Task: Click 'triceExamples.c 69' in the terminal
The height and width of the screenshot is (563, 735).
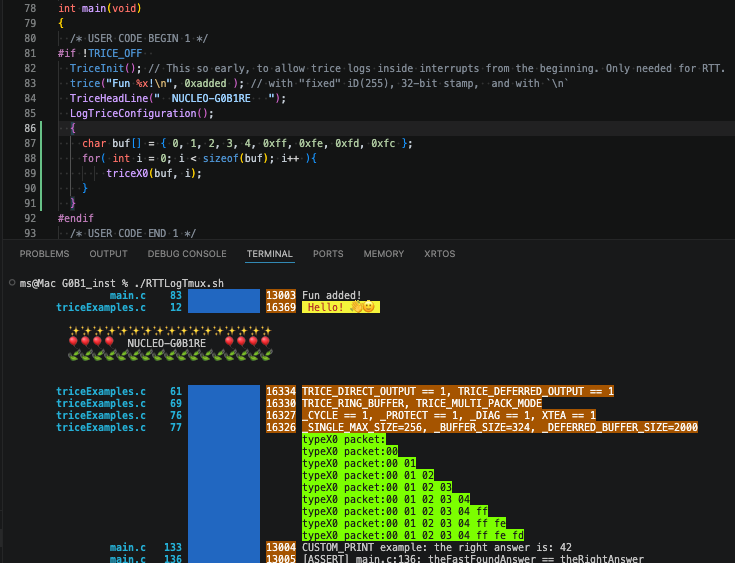Action: (119, 404)
